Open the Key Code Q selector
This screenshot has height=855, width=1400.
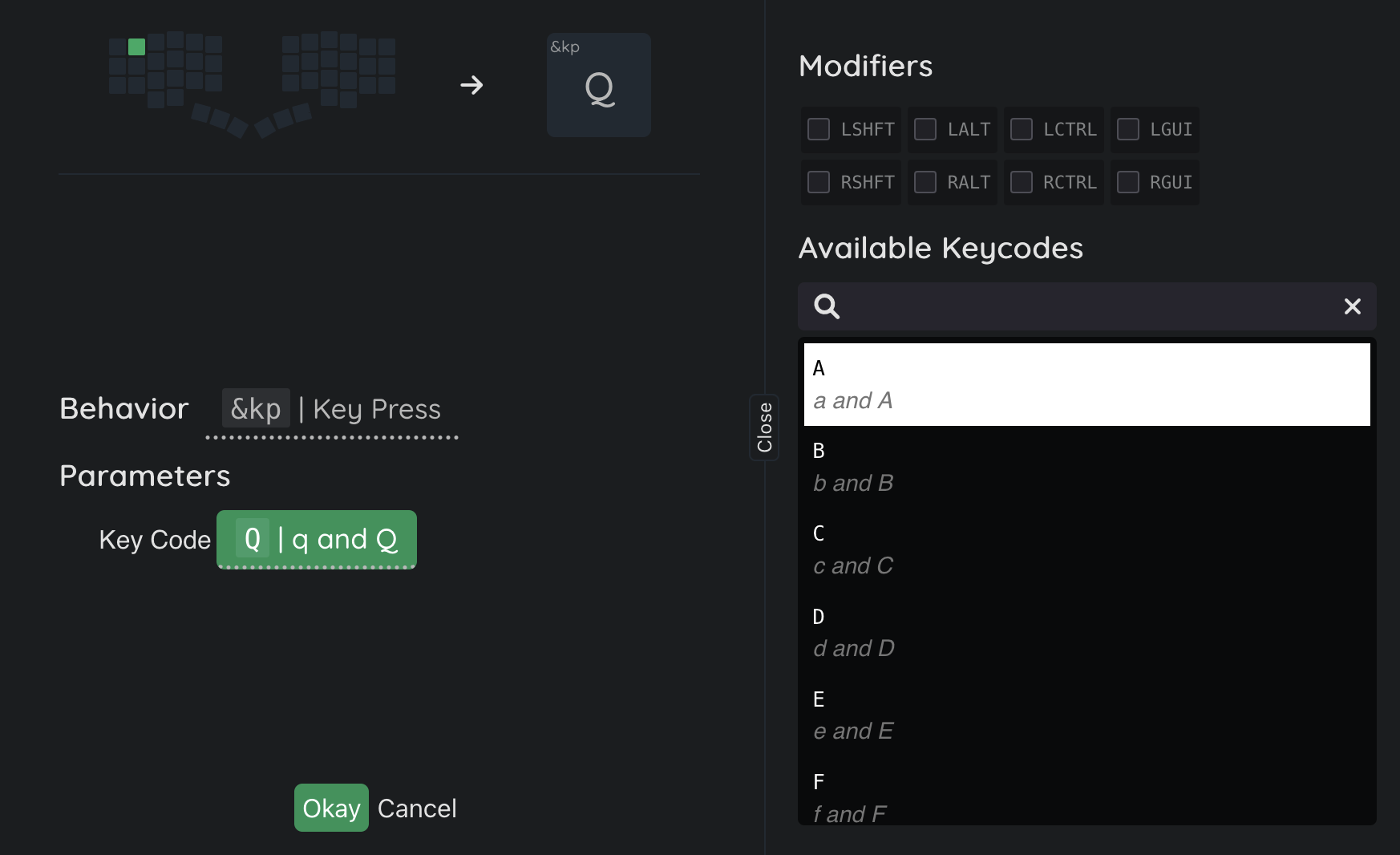pyautogui.click(x=317, y=540)
